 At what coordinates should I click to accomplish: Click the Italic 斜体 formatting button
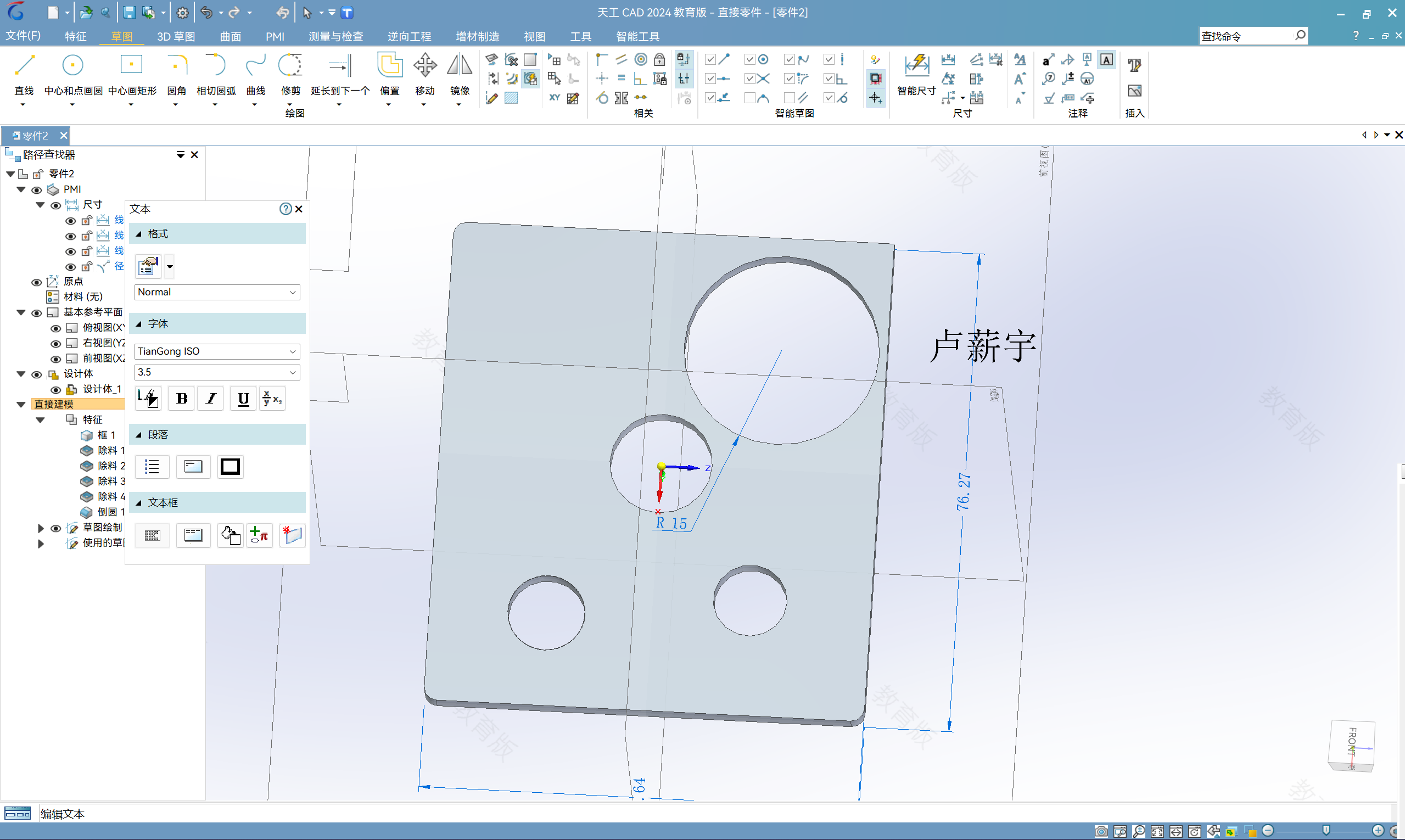pos(213,398)
